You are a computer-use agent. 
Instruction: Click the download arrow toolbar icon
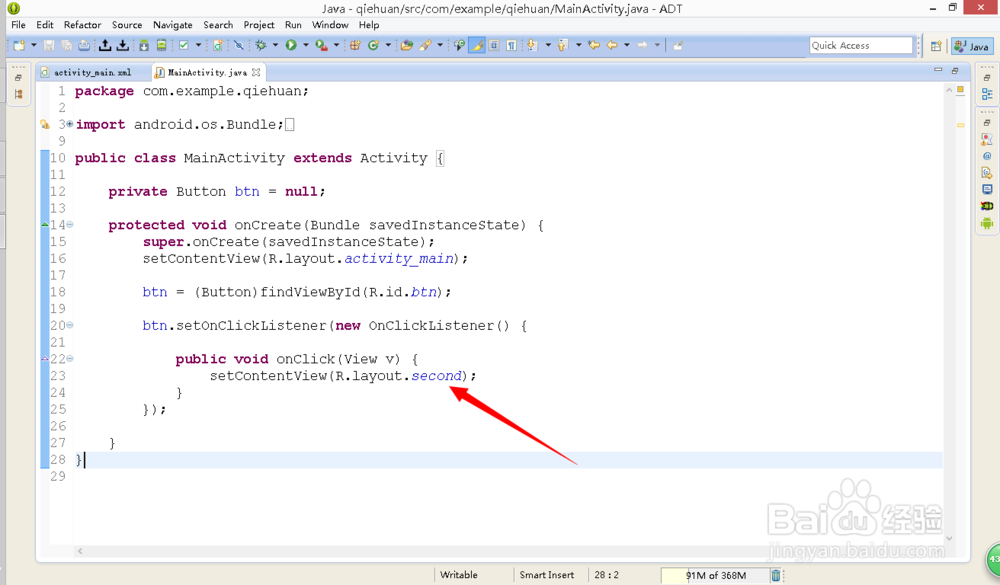coord(122,45)
